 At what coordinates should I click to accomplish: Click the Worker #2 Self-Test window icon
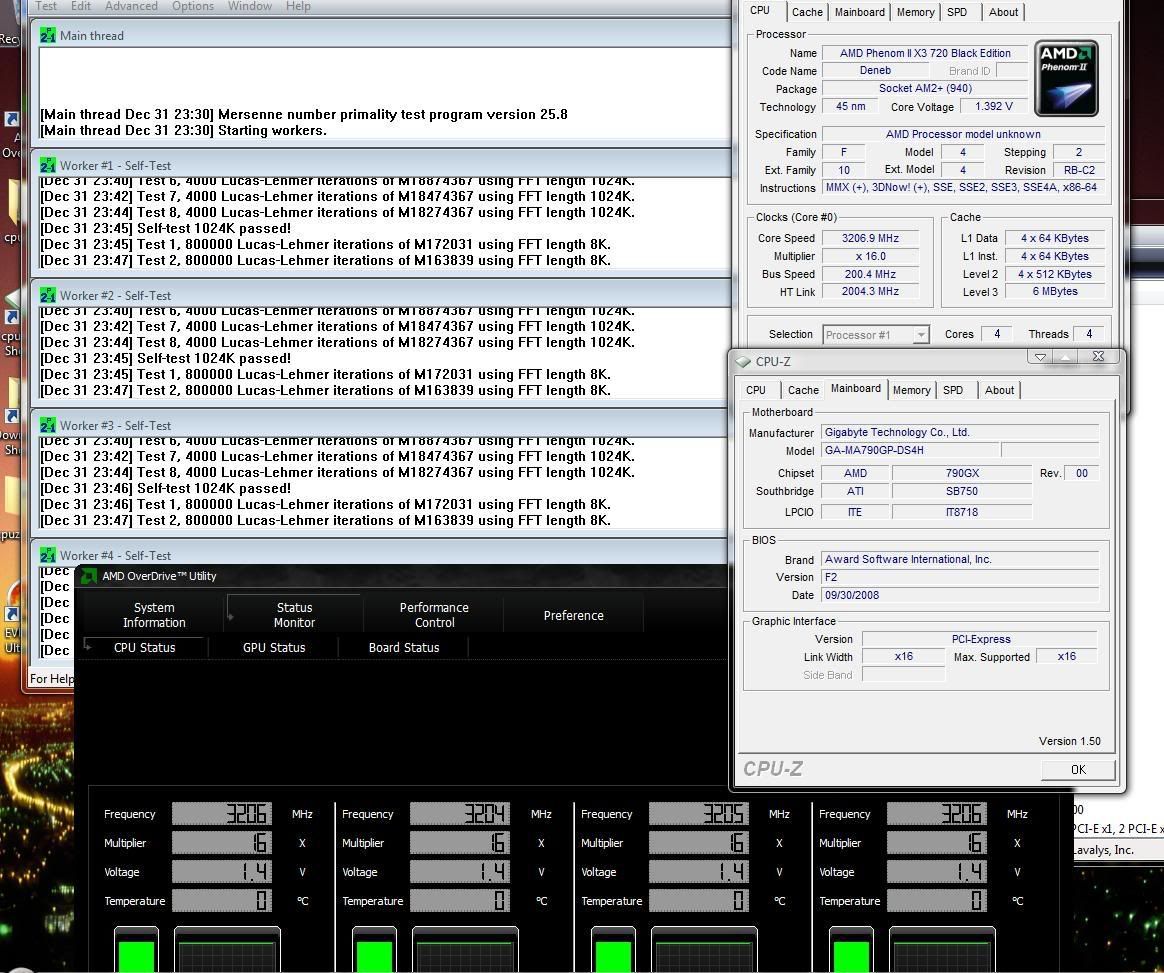(x=48, y=296)
